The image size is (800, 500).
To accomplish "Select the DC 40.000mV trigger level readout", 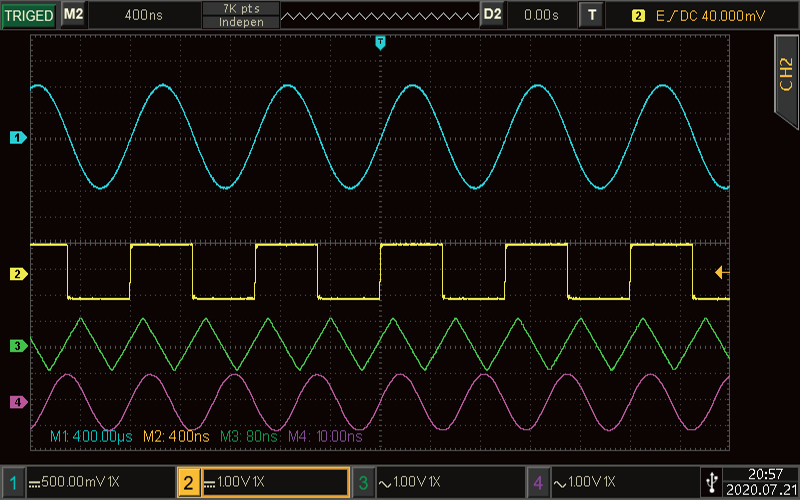I will point(722,16).
